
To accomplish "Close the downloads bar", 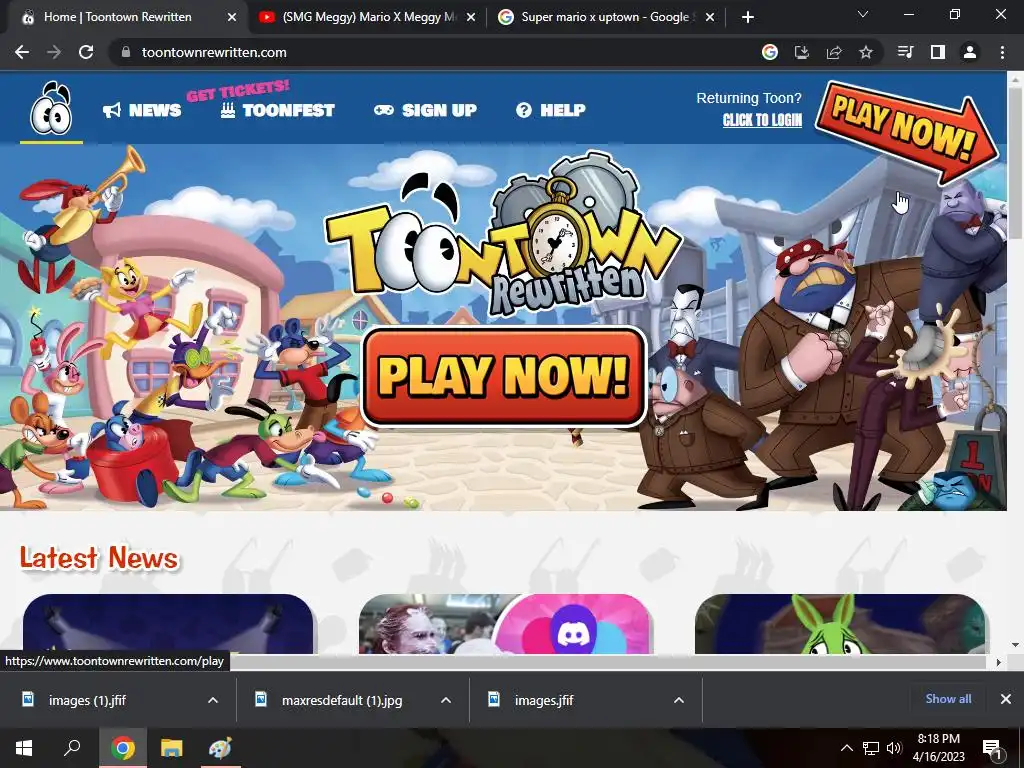I will (1006, 699).
